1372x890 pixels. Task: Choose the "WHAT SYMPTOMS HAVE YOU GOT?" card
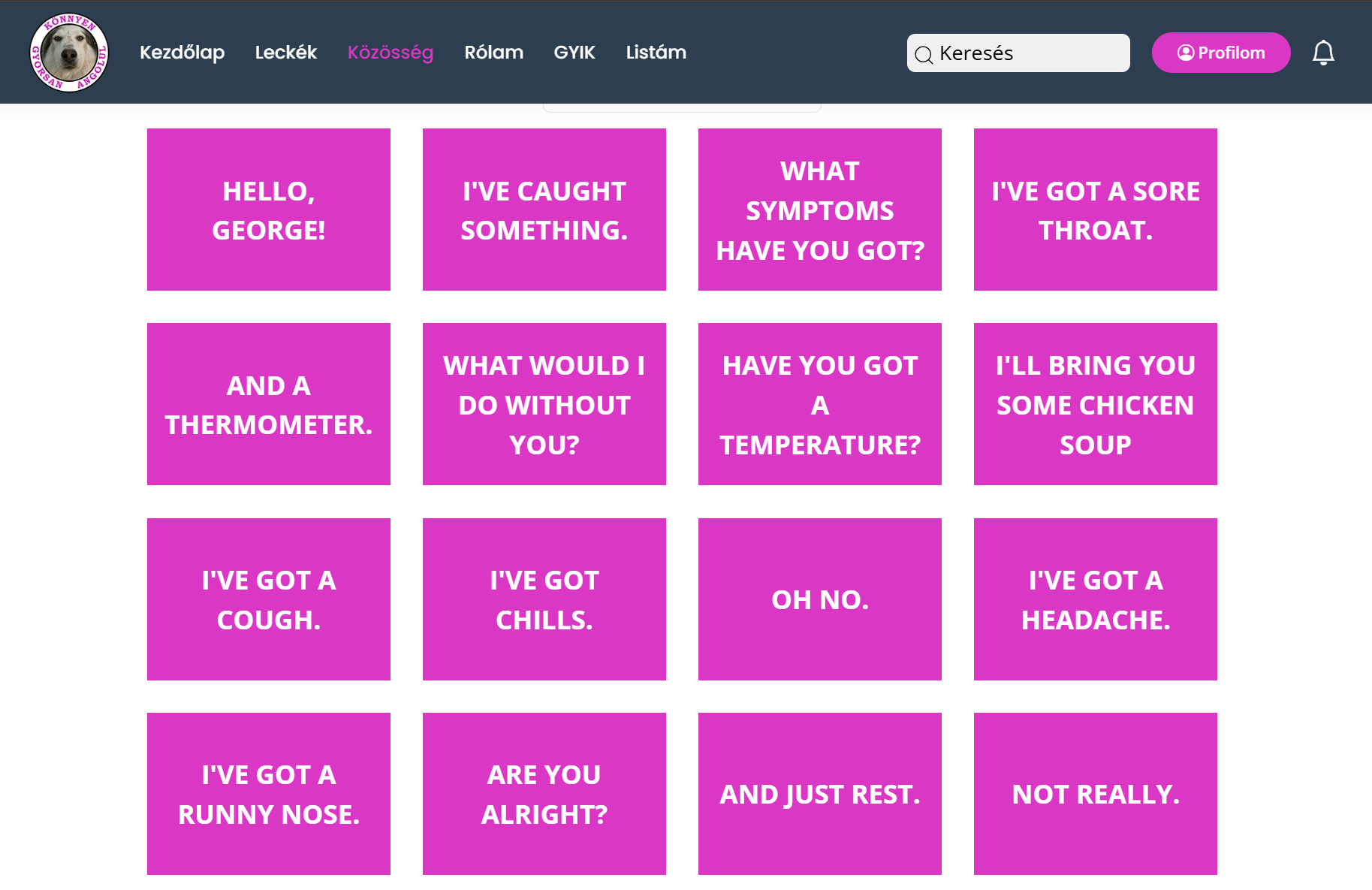[819, 210]
